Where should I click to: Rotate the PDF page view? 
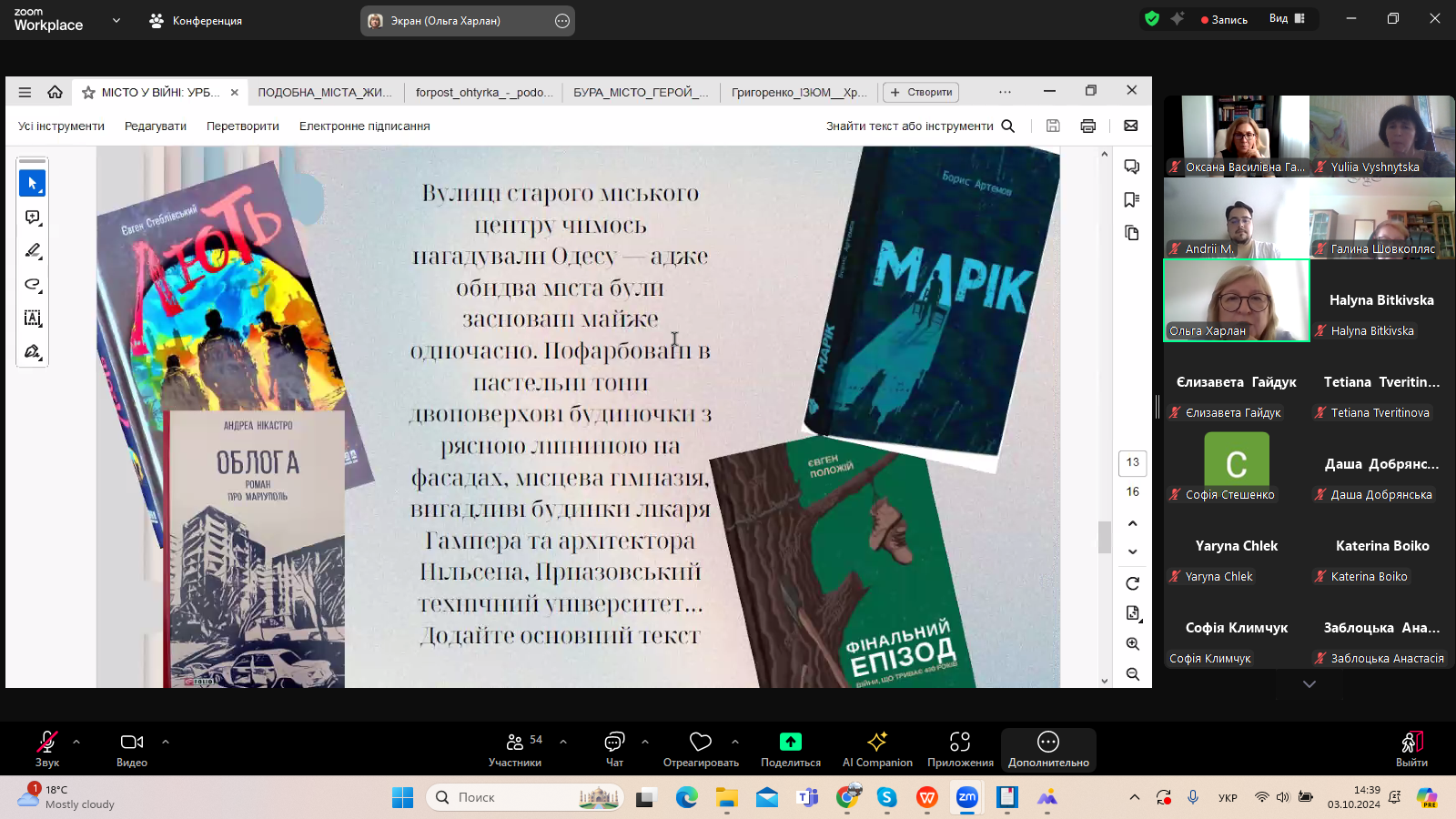(1132, 583)
